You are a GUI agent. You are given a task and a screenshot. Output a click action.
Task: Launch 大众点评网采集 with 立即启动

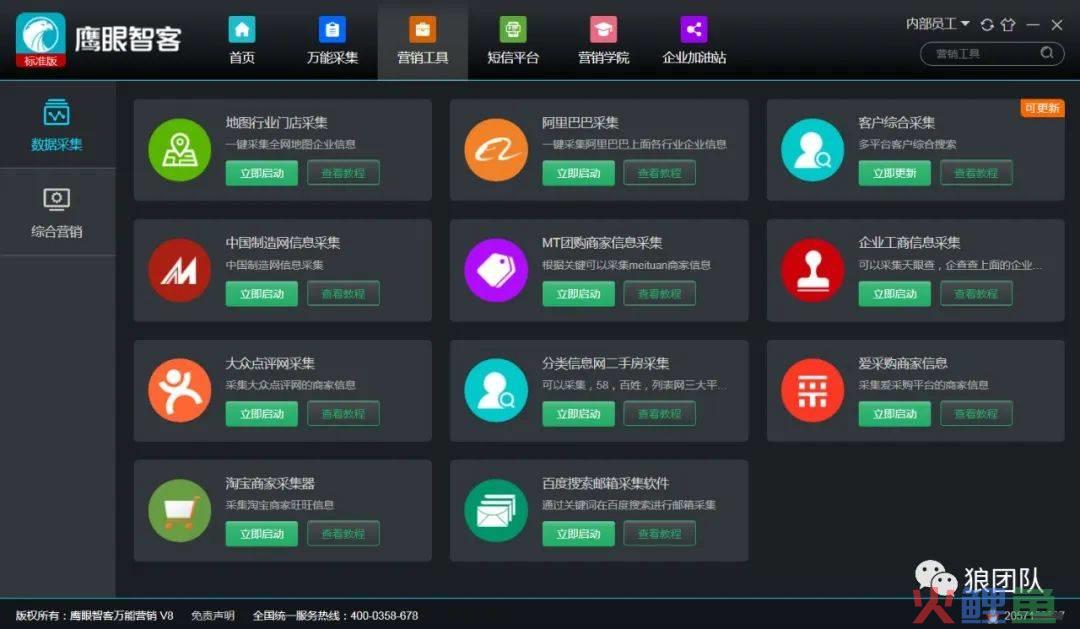[262, 413]
